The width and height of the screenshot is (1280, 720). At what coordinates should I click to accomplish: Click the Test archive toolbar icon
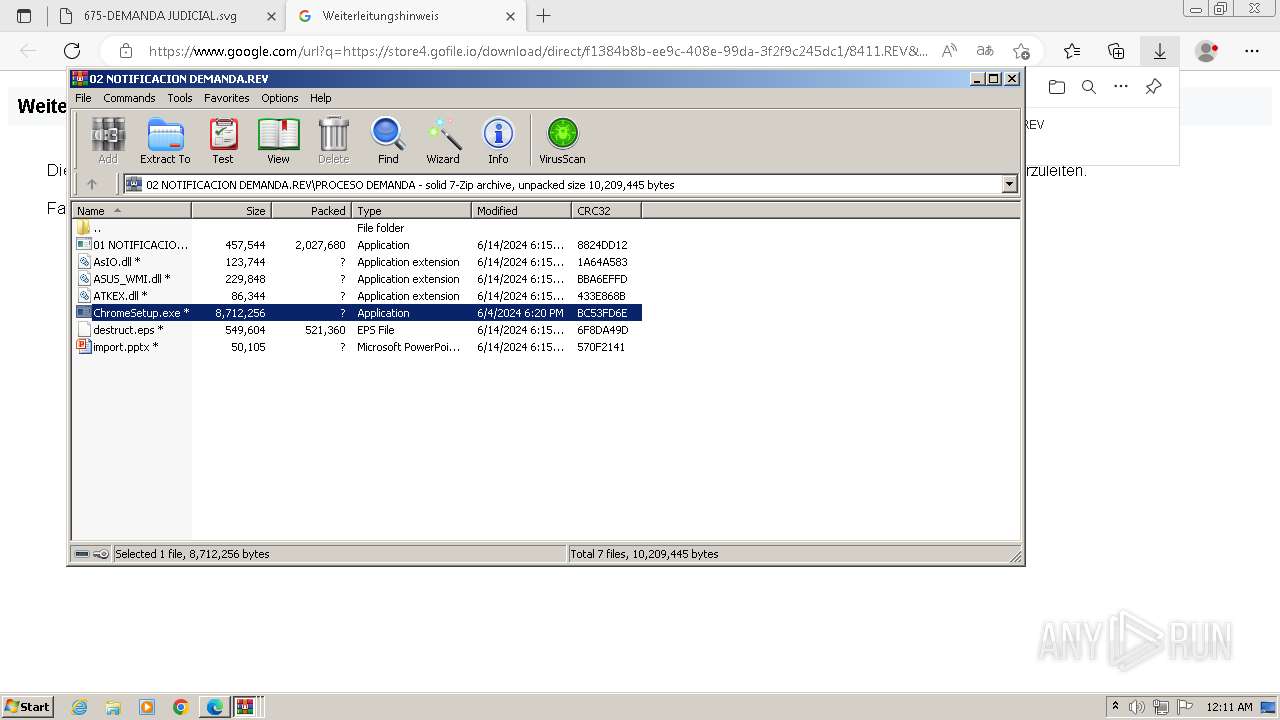[223, 140]
